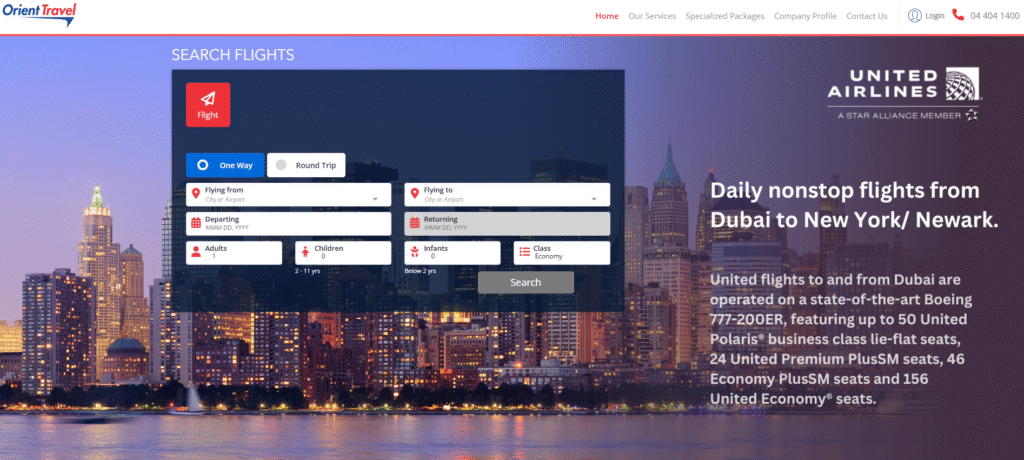Click the Returning calendar icon
The height and width of the screenshot is (460, 1024).
click(x=415, y=223)
